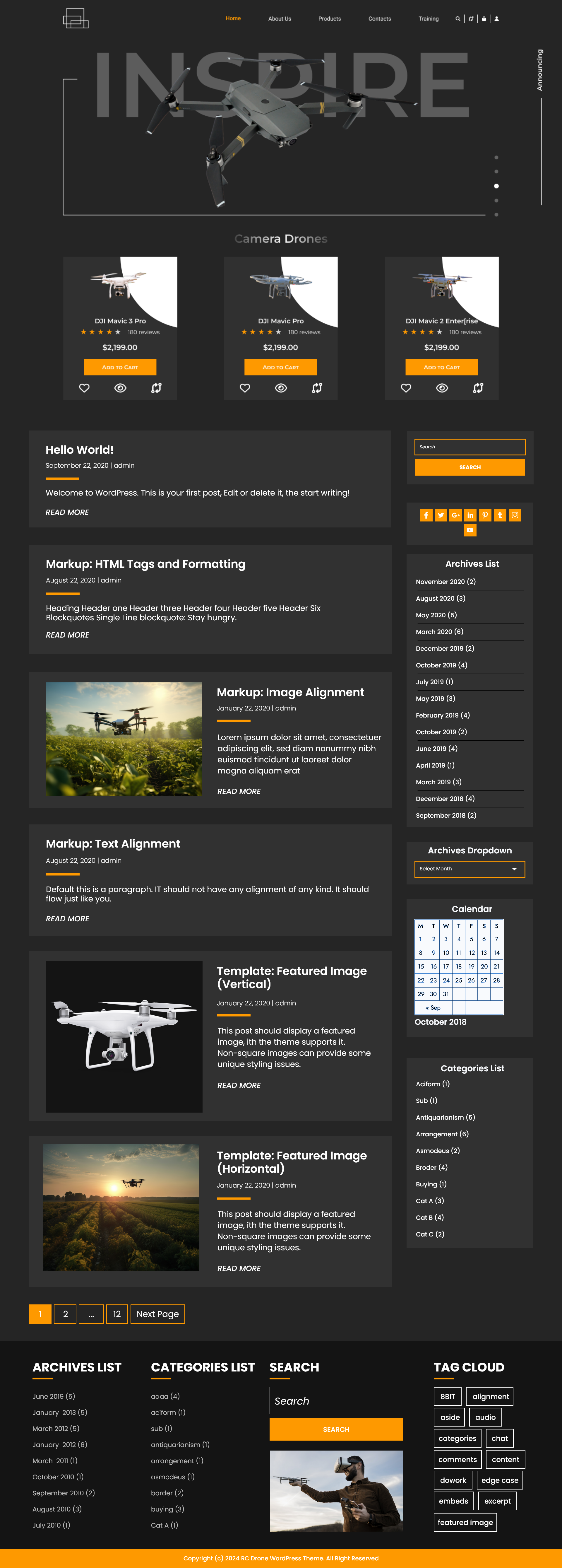This screenshot has width=562, height=1568.
Task: Open the ellipsis pagination item
Action: (x=91, y=1314)
